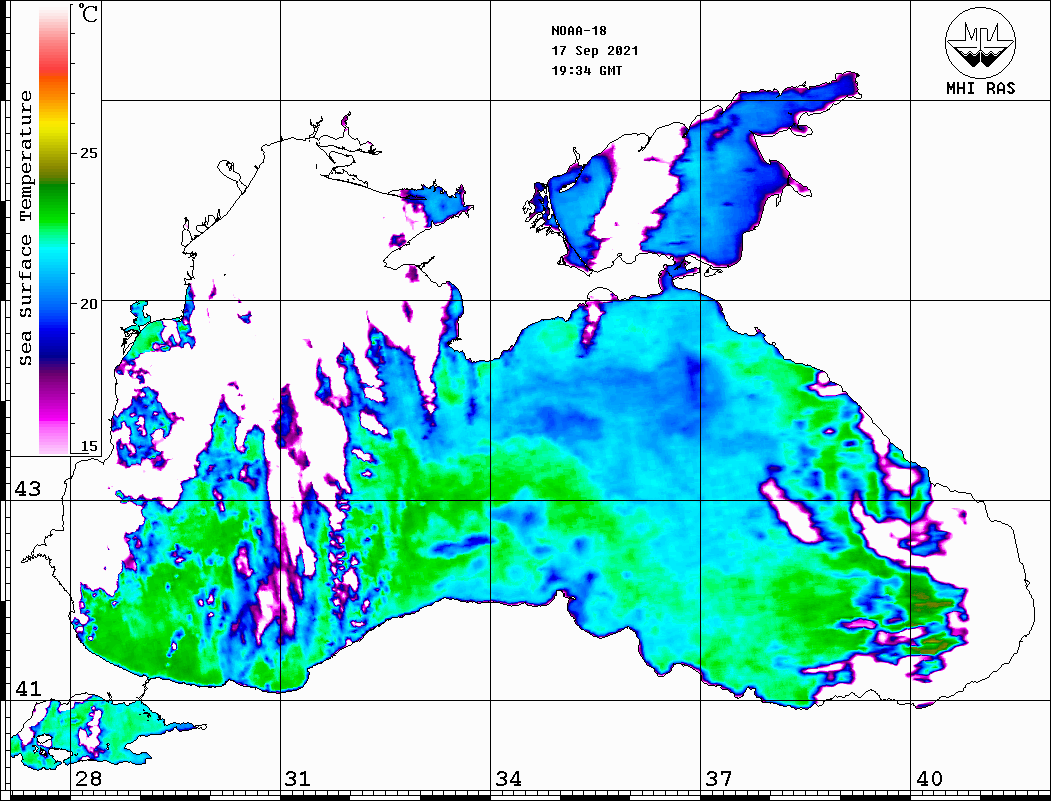1051x801 pixels.
Task: Click longitude label 34
Action: click(x=508, y=778)
